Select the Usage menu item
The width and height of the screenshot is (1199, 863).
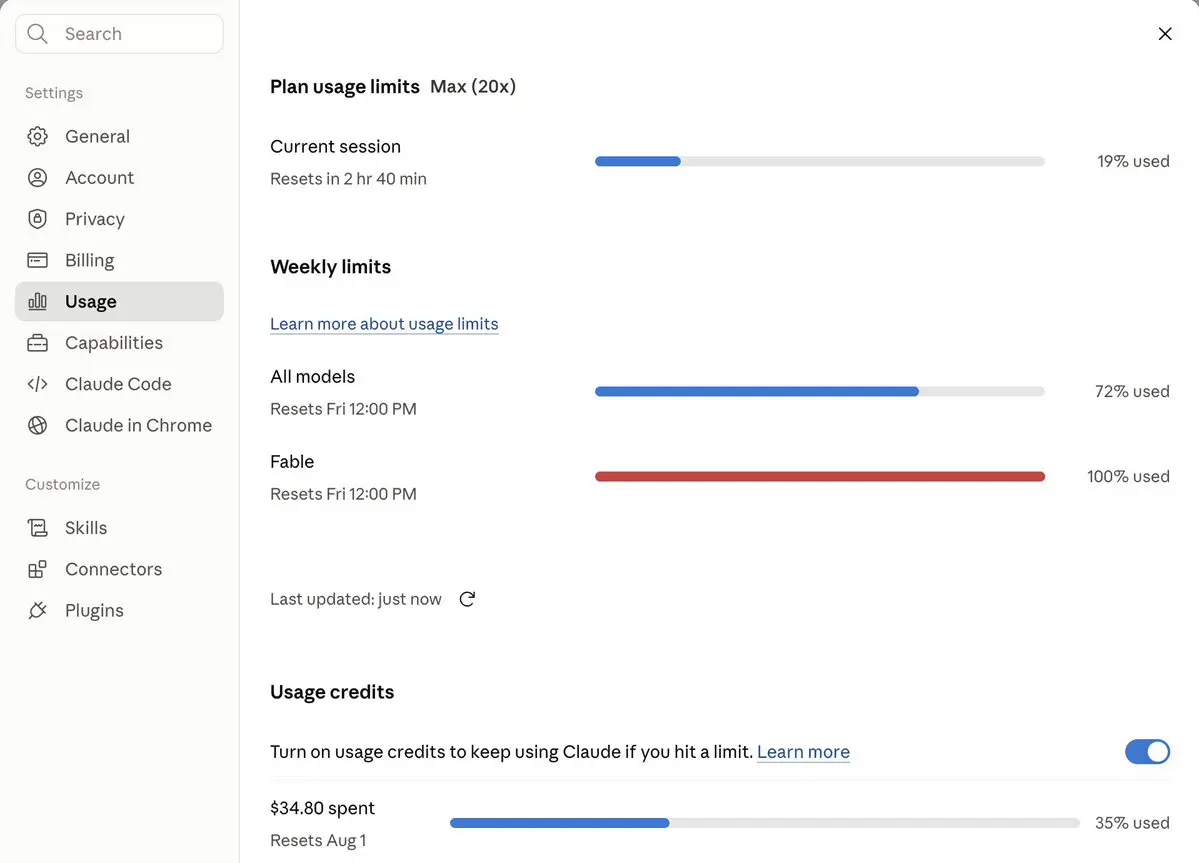click(119, 301)
